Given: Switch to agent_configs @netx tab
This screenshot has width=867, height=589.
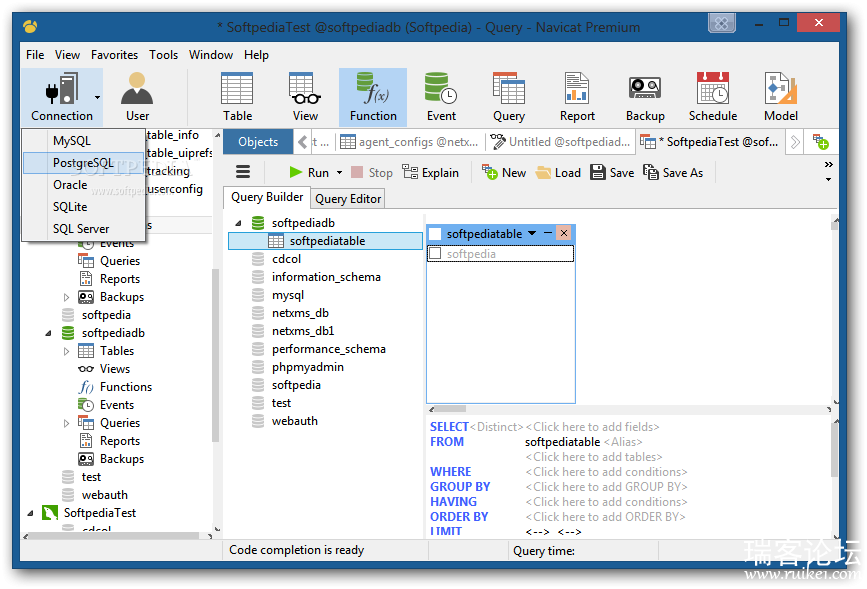Looking at the screenshot, I should 409,142.
